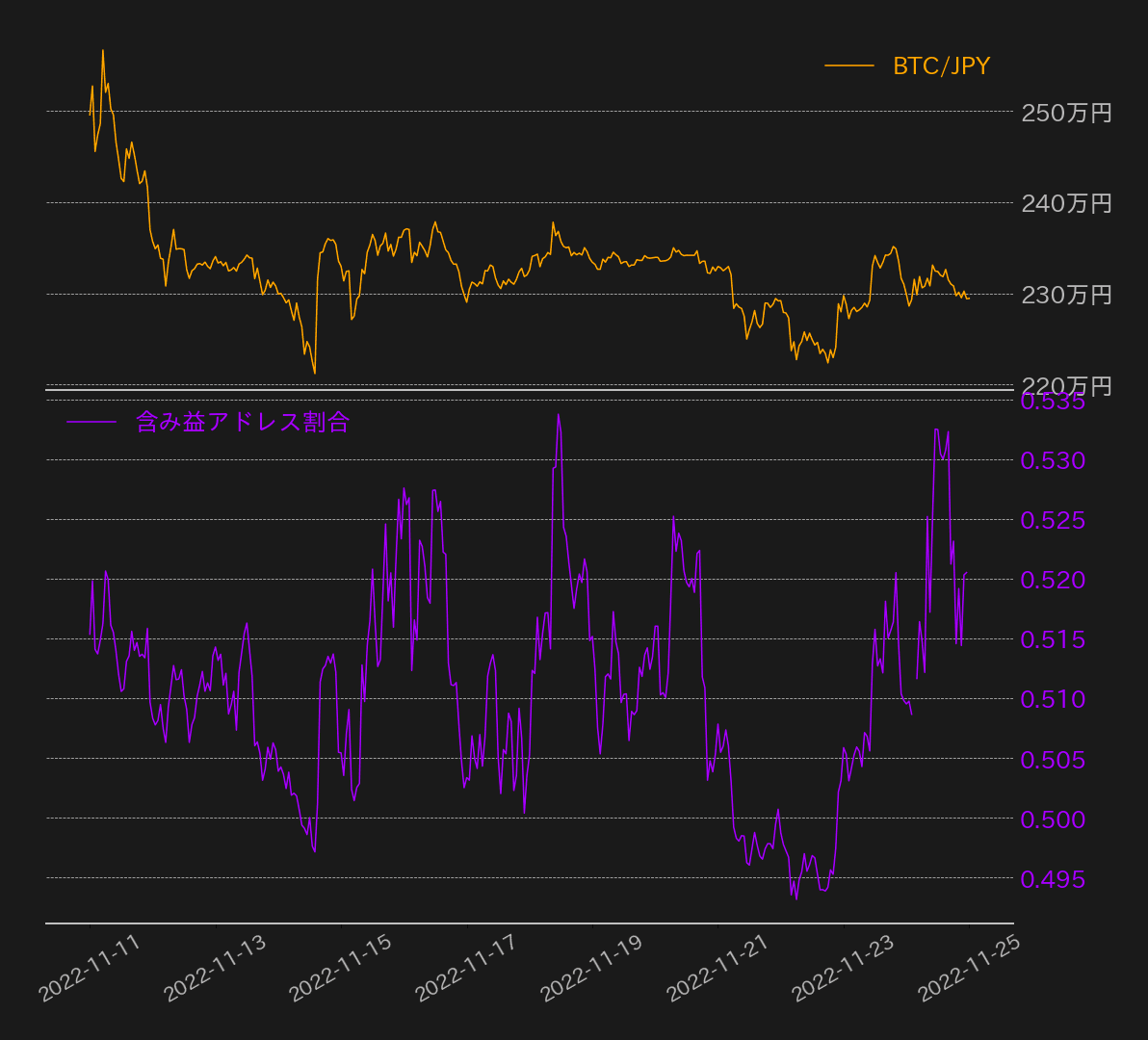Click the 0.530 ratio axis label
The image size is (1148, 1040).
click(x=1053, y=460)
